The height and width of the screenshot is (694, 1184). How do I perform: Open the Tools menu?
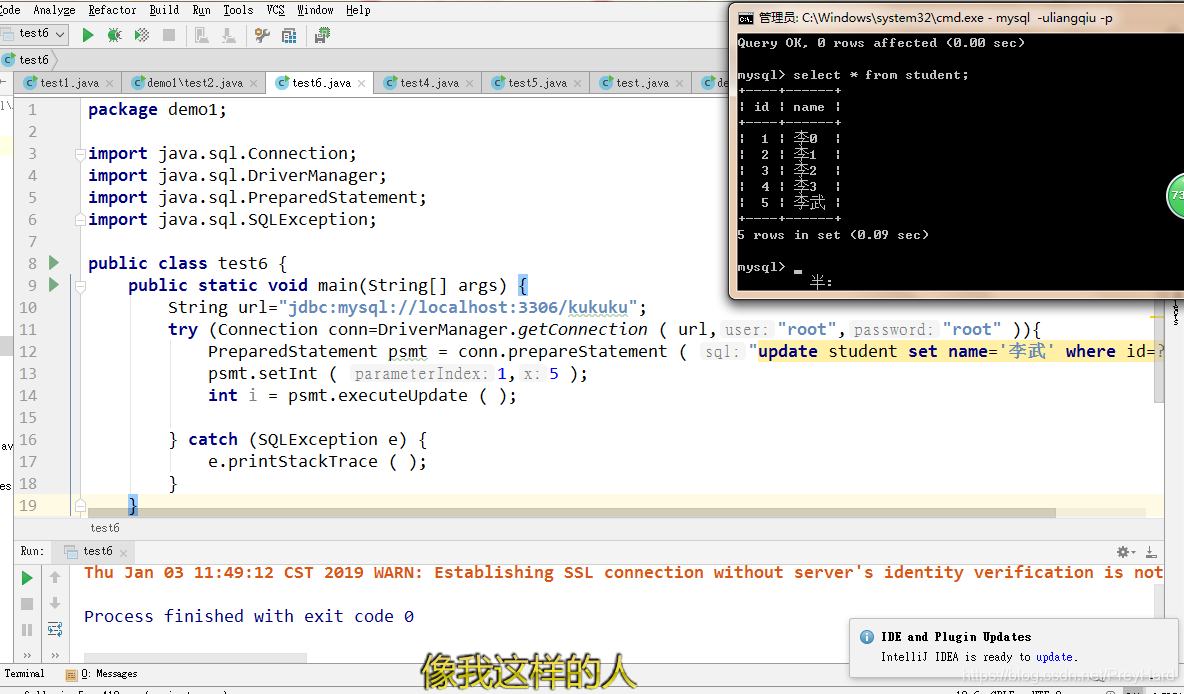pos(238,10)
